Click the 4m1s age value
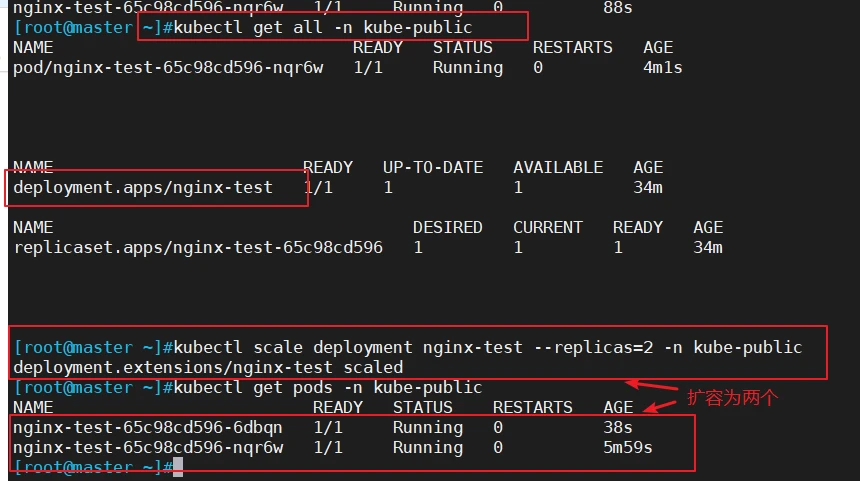The width and height of the screenshot is (860, 481). 663,67
